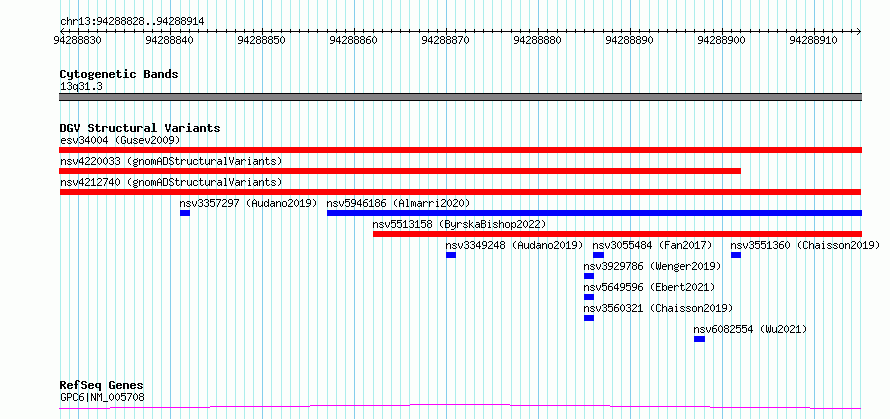Click ruler position 94288860

tap(353, 40)
